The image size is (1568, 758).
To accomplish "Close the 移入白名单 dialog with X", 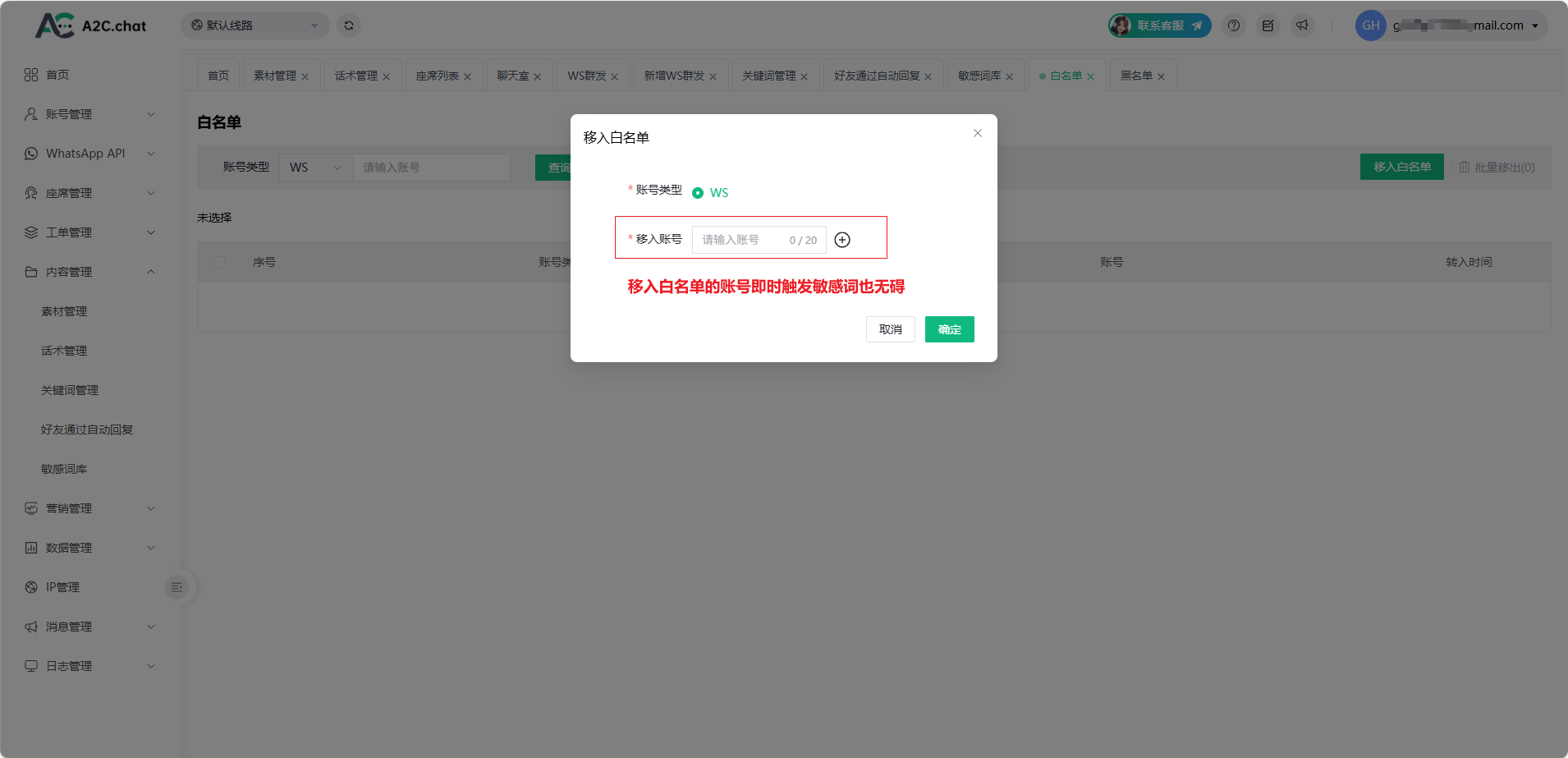I will 978,133.
